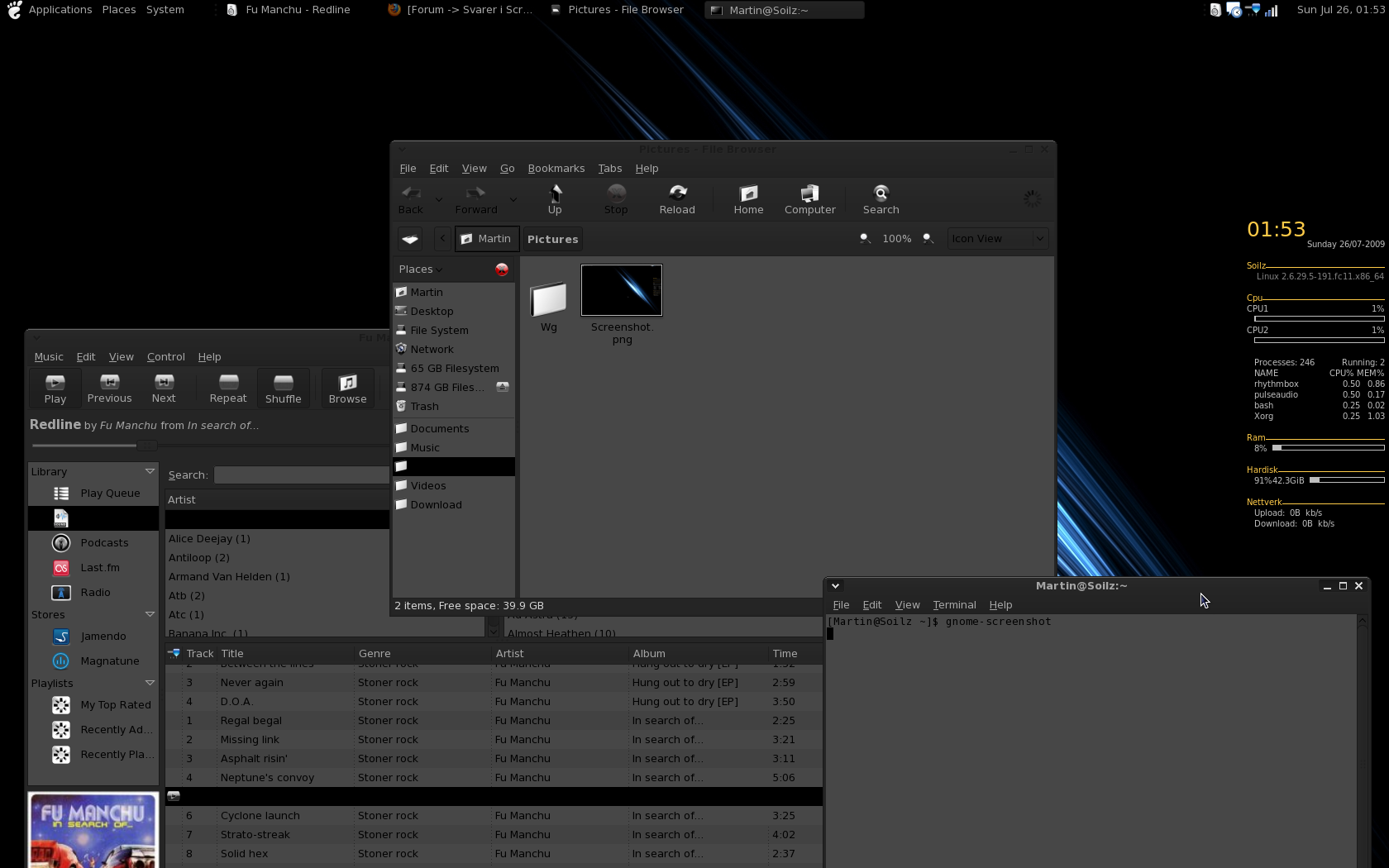
Task: Move the Rhythmbox song position slider
Action: coord(146,446)
